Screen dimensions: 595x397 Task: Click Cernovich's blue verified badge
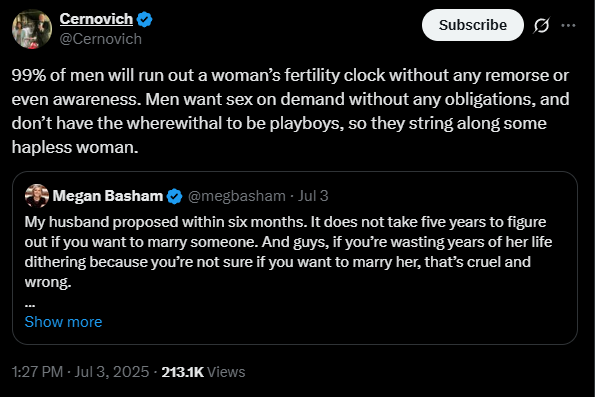(144, 19)
